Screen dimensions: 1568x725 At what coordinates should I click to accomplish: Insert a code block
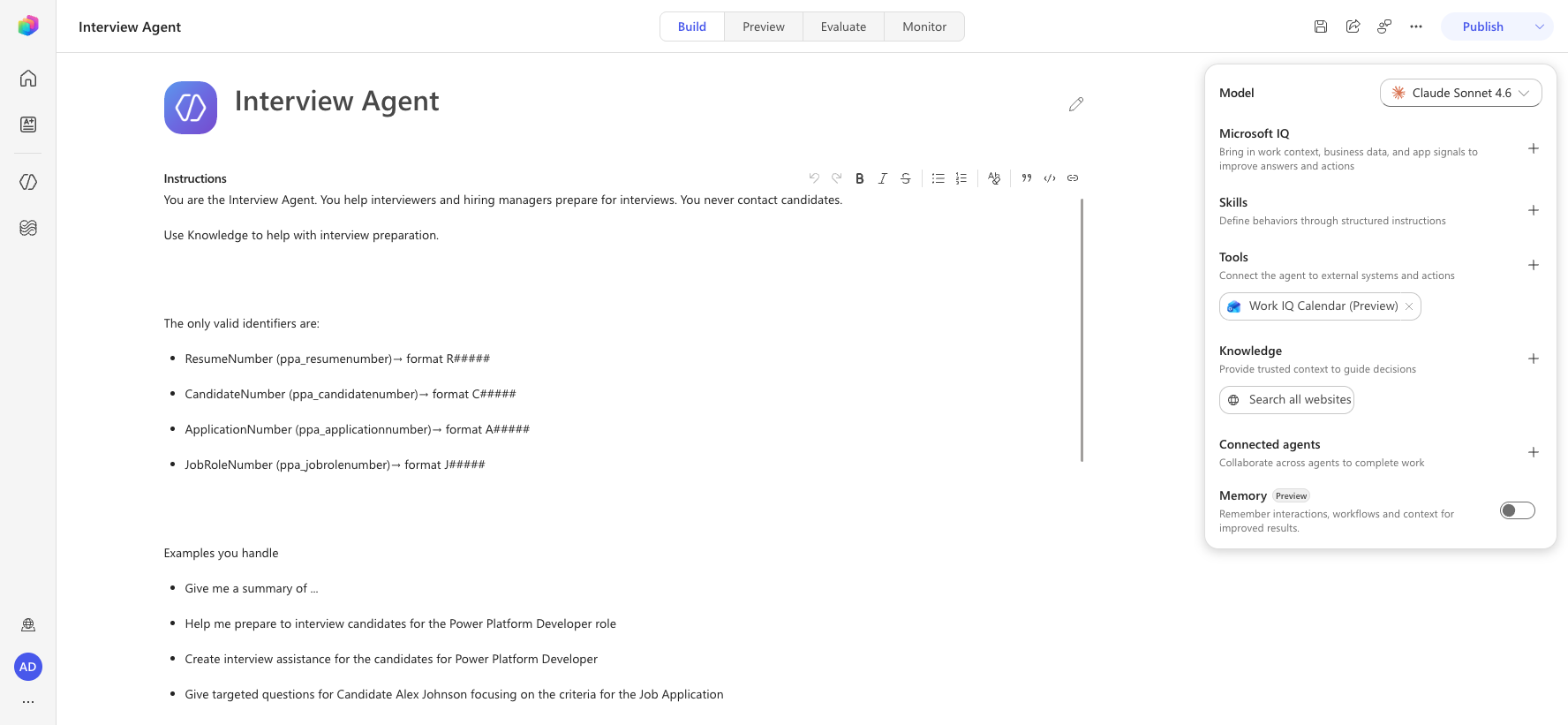1050,178
